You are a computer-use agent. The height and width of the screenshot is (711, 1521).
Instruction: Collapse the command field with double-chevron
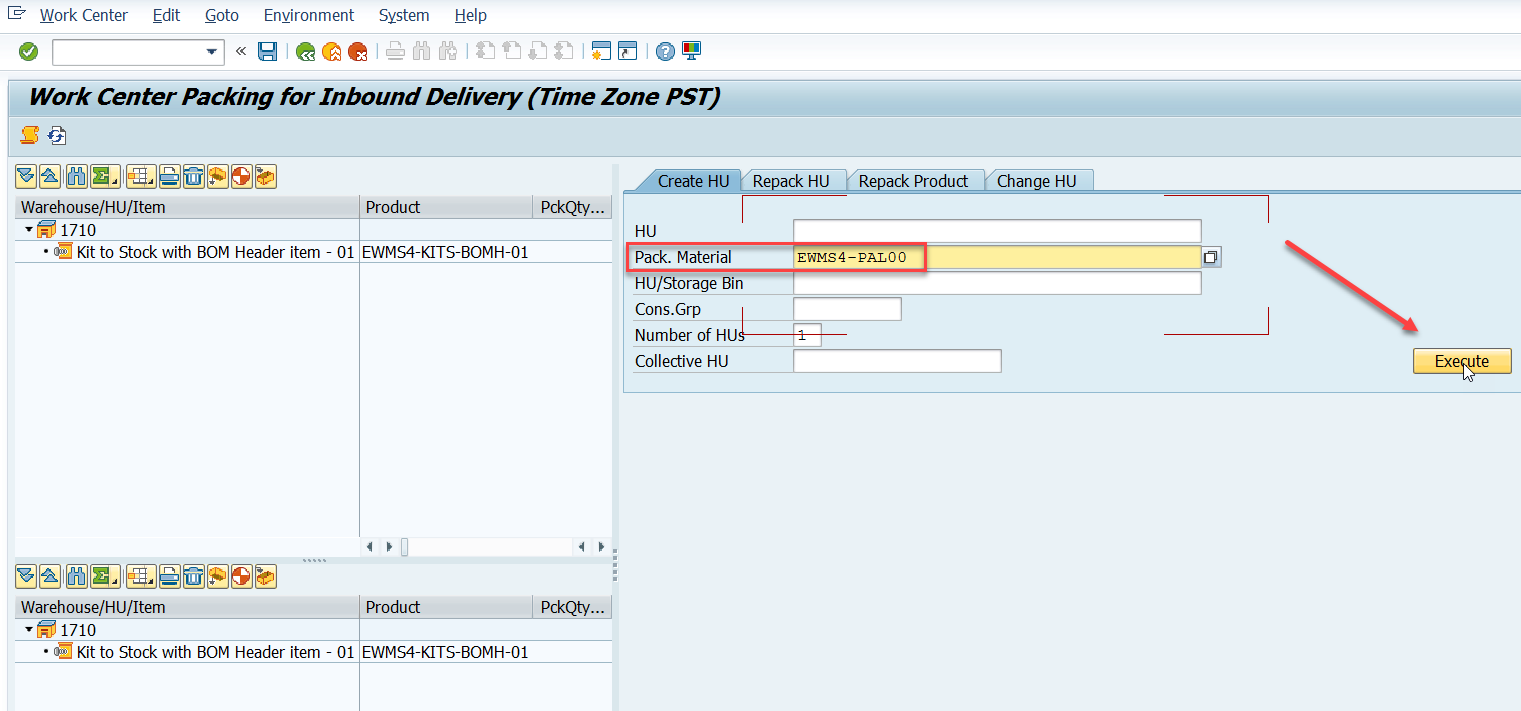pyautogui.click(x=240, y=51)
